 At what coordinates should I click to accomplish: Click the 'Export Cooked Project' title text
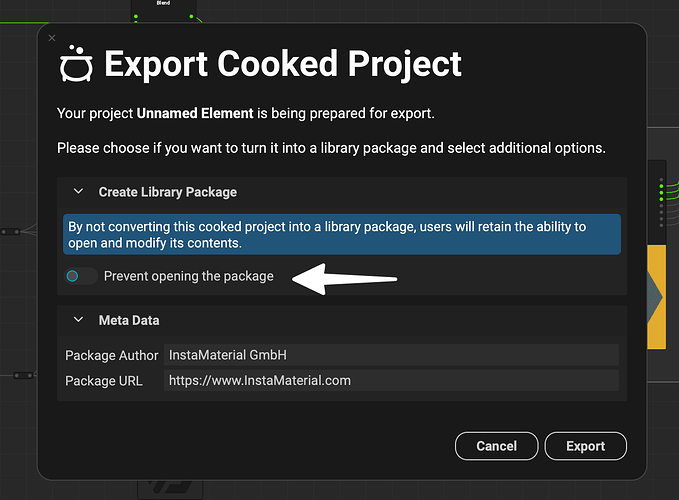[283, 64]
